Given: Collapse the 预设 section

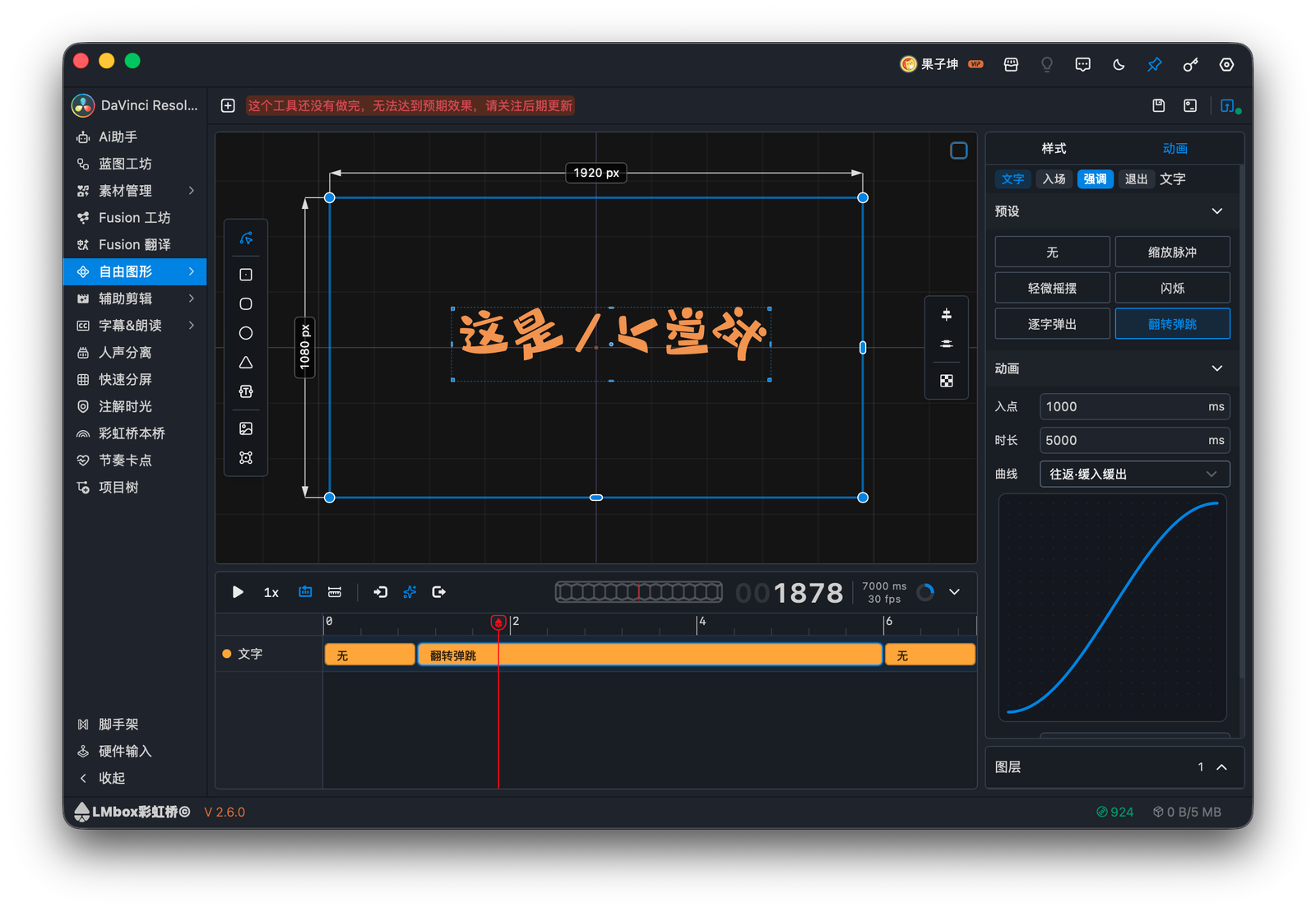Looking at the screenshot, I should [1217, 211].
